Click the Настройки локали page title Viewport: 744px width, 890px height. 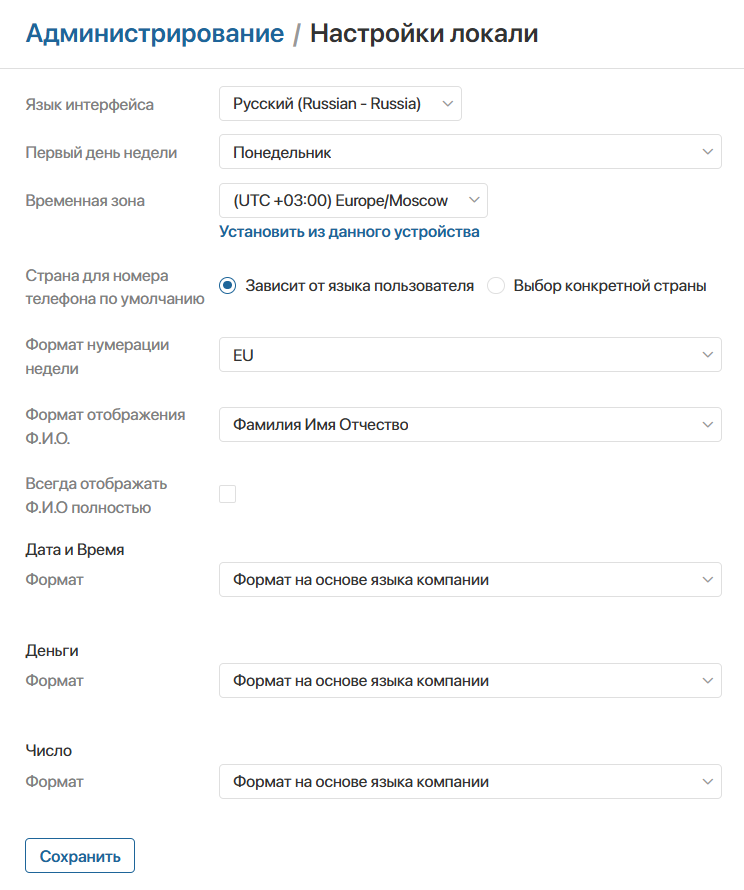(424, 33)
